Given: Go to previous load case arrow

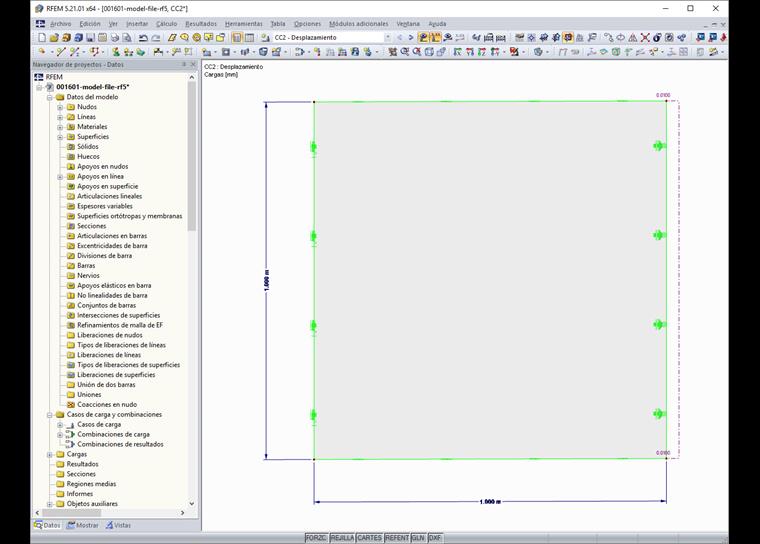Looking at the screenshot, I should (400, 37).
